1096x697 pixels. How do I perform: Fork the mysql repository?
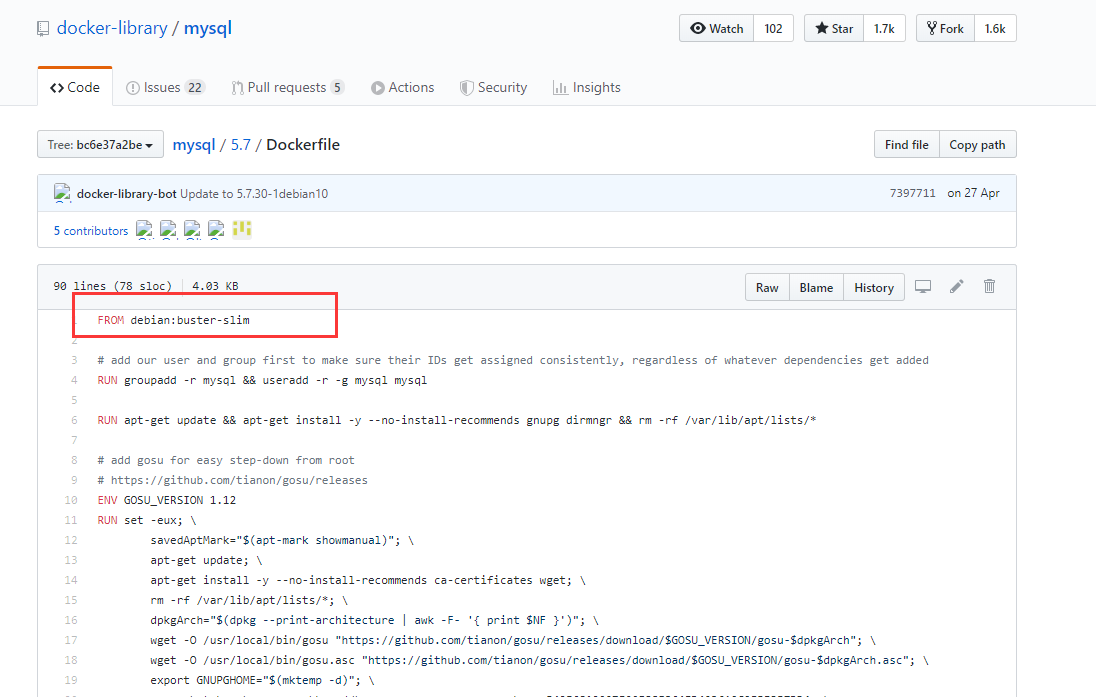945,29
